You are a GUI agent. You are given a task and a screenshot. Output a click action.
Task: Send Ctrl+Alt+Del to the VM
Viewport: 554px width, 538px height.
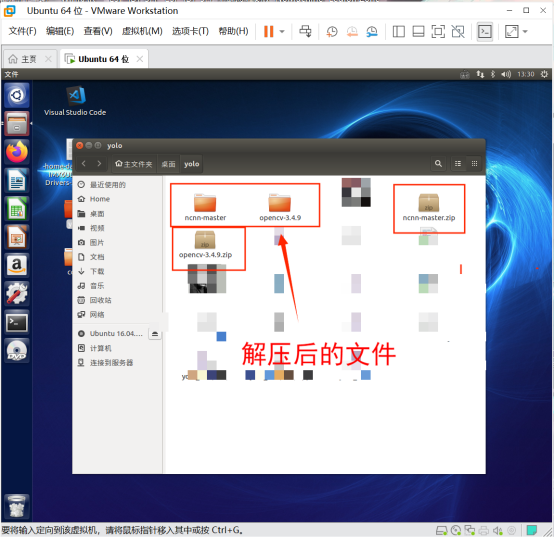(305, 31)
